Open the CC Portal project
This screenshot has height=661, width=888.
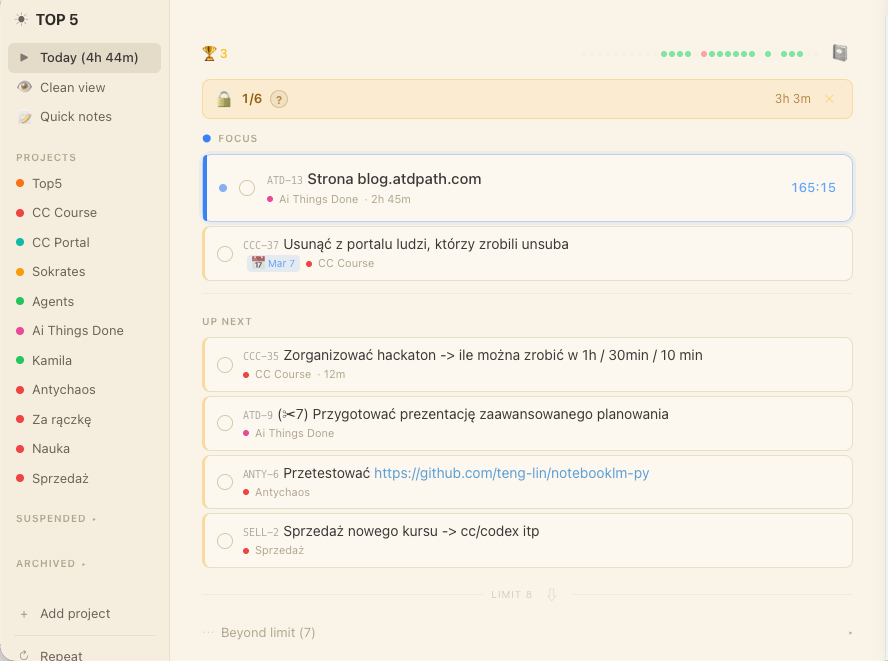tap(60, 242)
